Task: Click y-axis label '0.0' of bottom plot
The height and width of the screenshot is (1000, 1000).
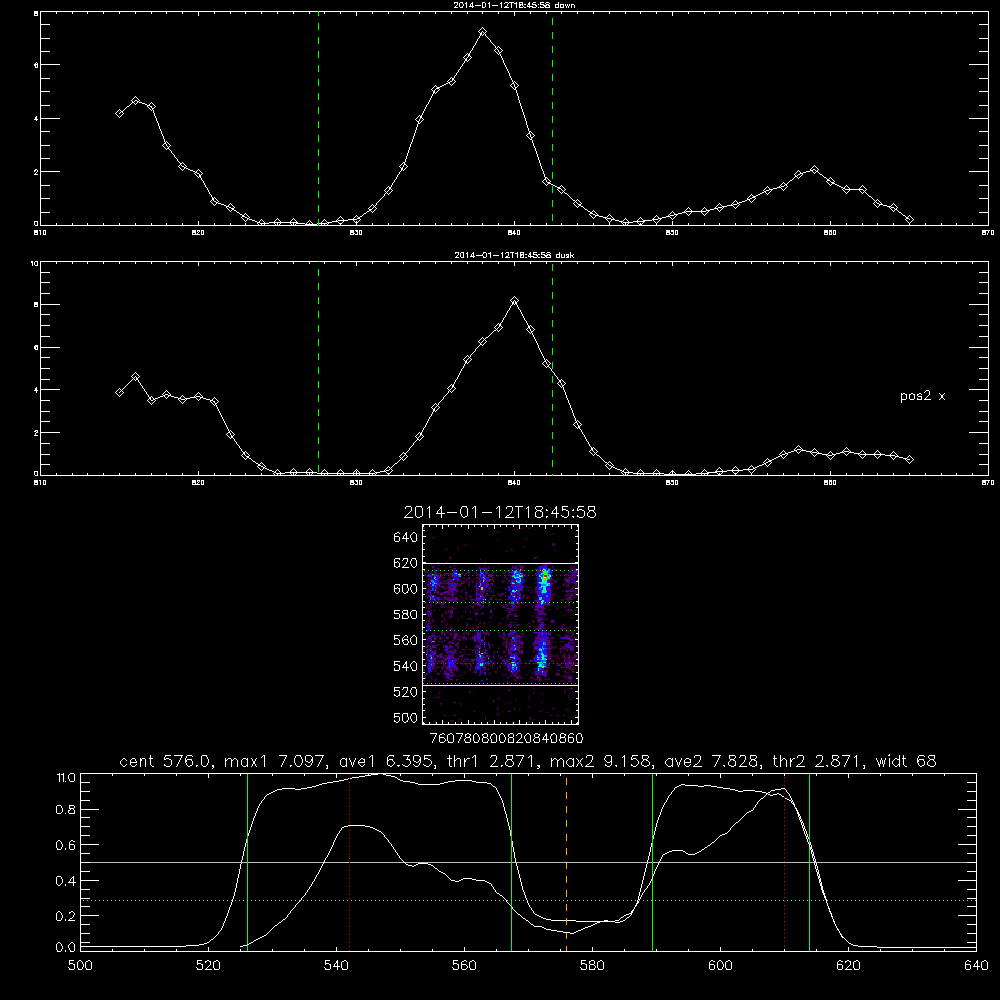Action: click(x=66, y=948)
